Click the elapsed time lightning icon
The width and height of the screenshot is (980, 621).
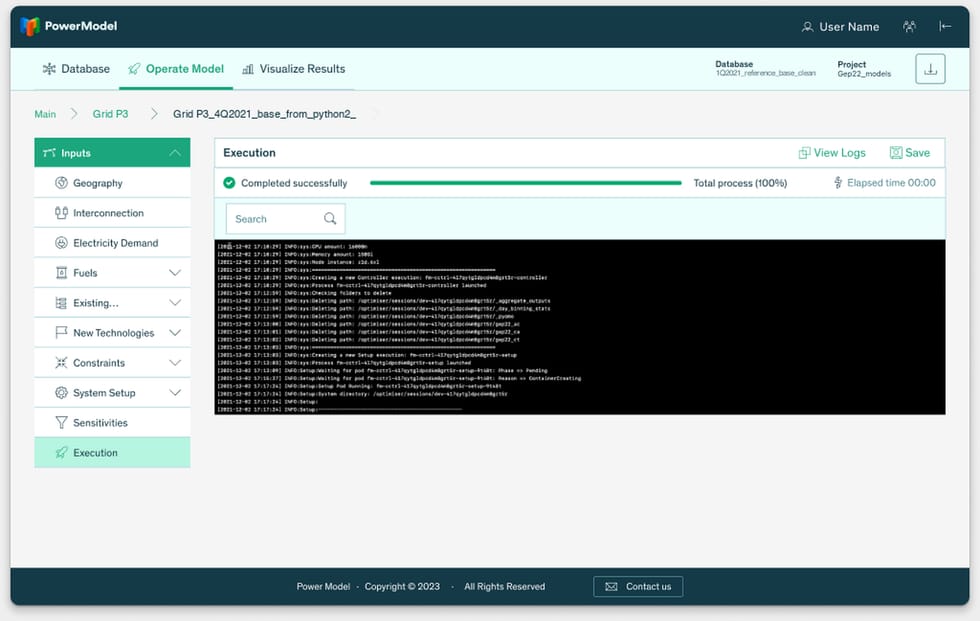click(x=838, y=182)
